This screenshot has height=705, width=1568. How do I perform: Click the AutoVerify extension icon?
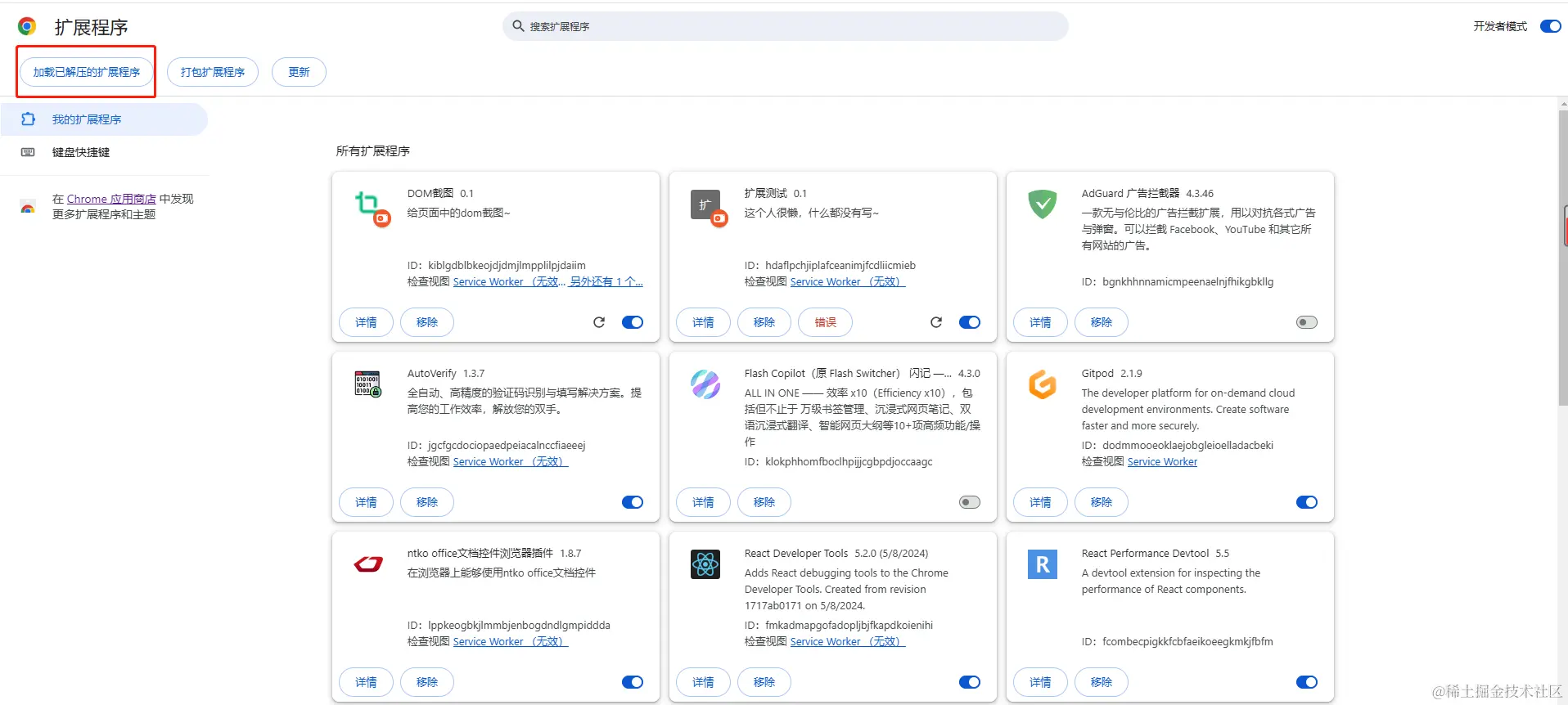tap(368, 384)
